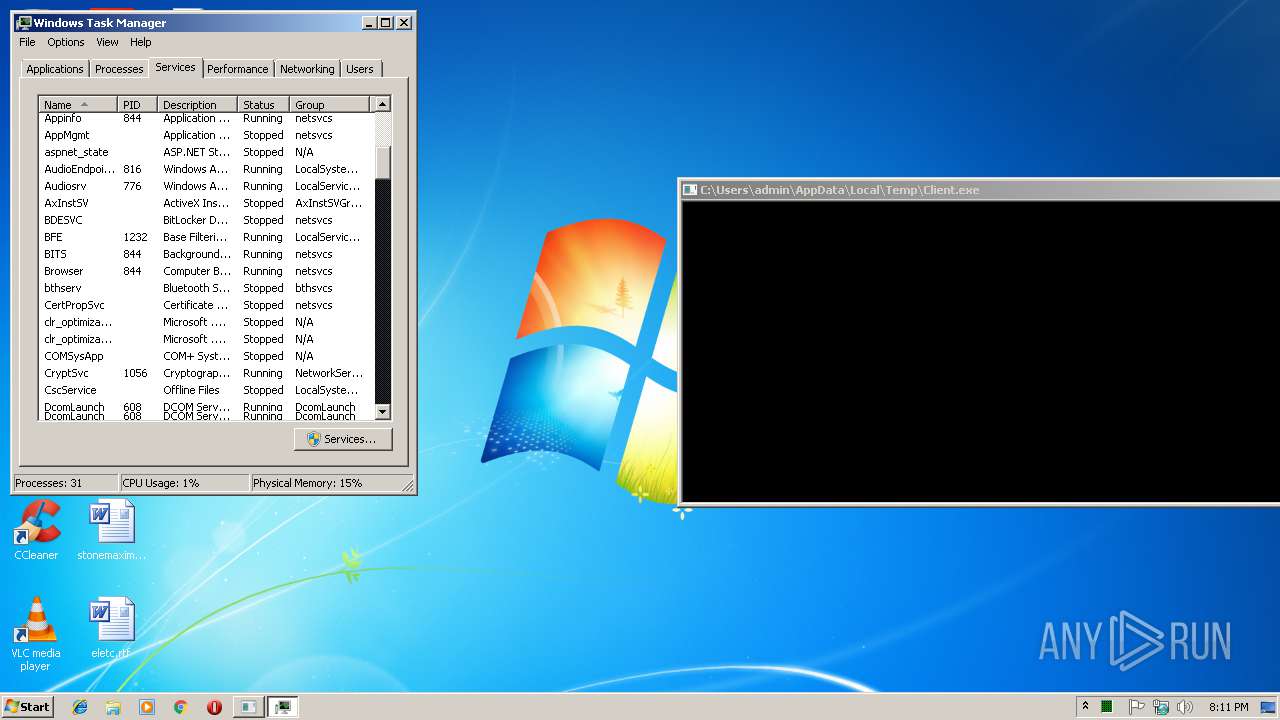Select the Browser service row
Image resolution: width=1280 pixels, height=720 pixels.
point(206,271)
